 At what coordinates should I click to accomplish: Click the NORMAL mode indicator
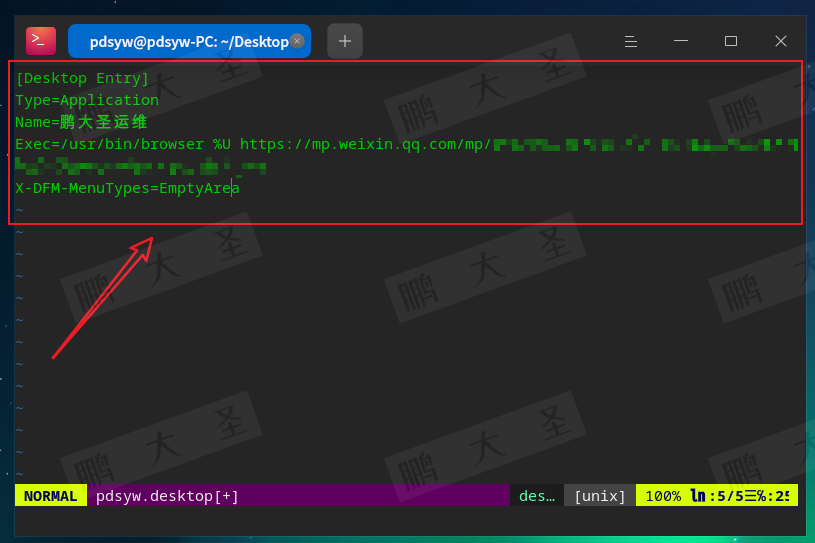(x=50, y=496)
